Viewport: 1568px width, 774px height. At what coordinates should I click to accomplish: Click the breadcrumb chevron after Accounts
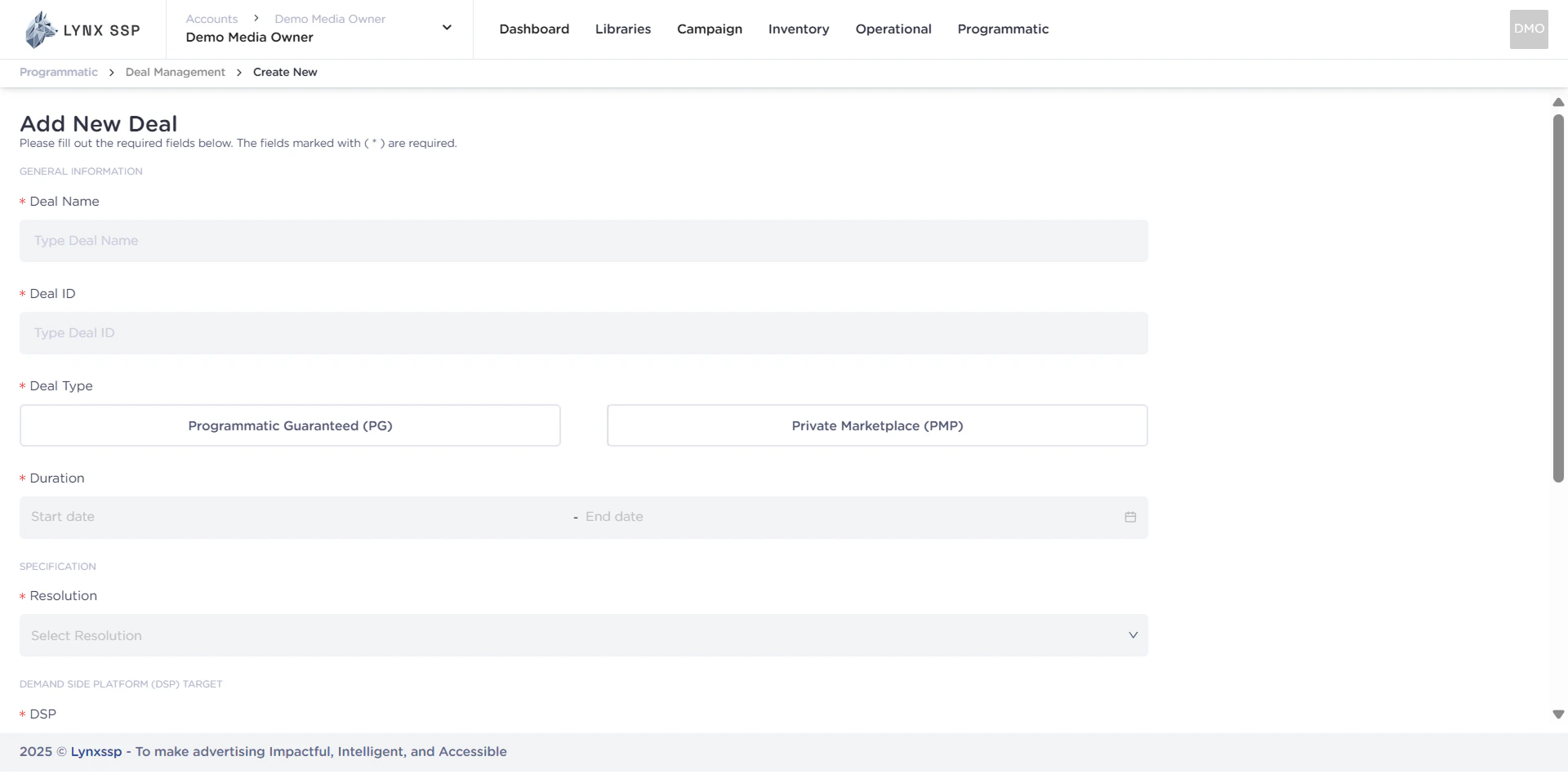256,17
